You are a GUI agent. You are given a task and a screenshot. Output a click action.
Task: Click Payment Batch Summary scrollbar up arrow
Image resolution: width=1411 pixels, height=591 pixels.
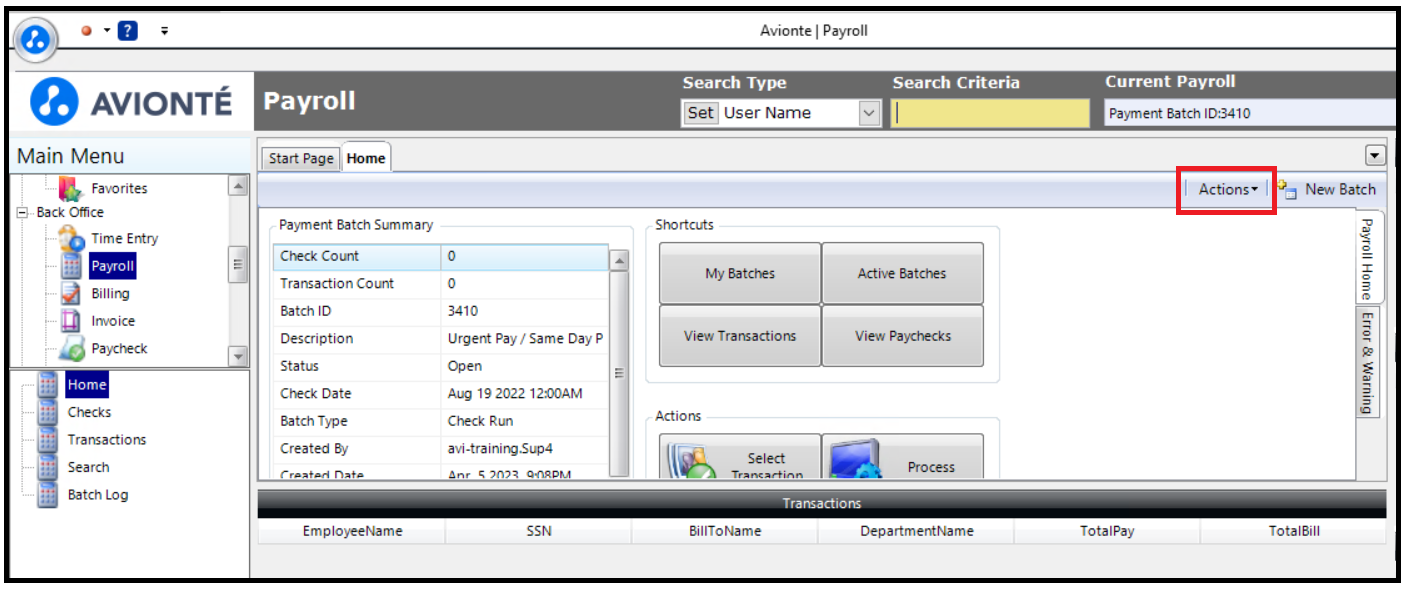(x=619, y=261)
